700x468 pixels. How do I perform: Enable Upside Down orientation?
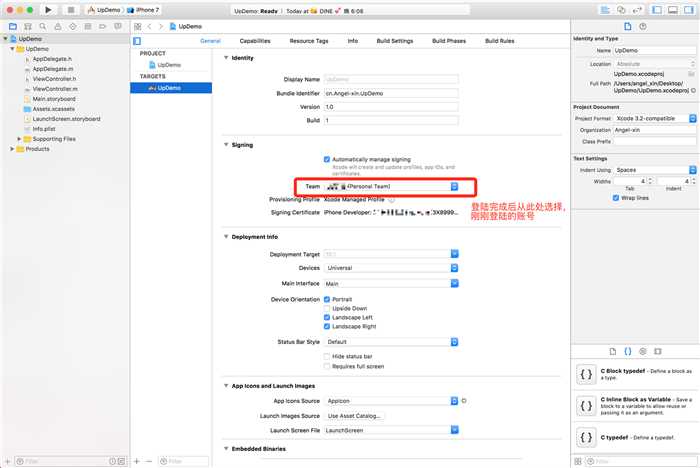pos(327,309)
